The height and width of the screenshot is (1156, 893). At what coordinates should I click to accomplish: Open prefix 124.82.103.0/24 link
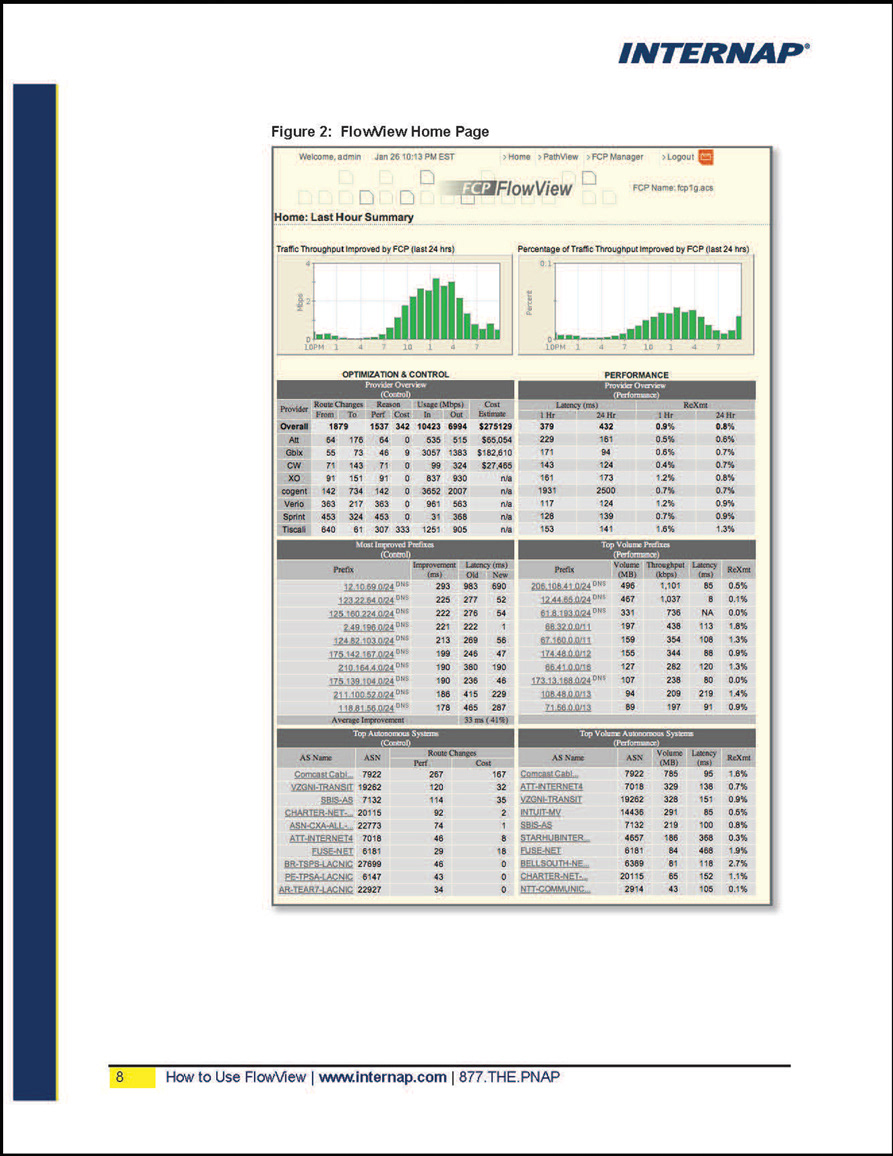[x=364, y=641]
